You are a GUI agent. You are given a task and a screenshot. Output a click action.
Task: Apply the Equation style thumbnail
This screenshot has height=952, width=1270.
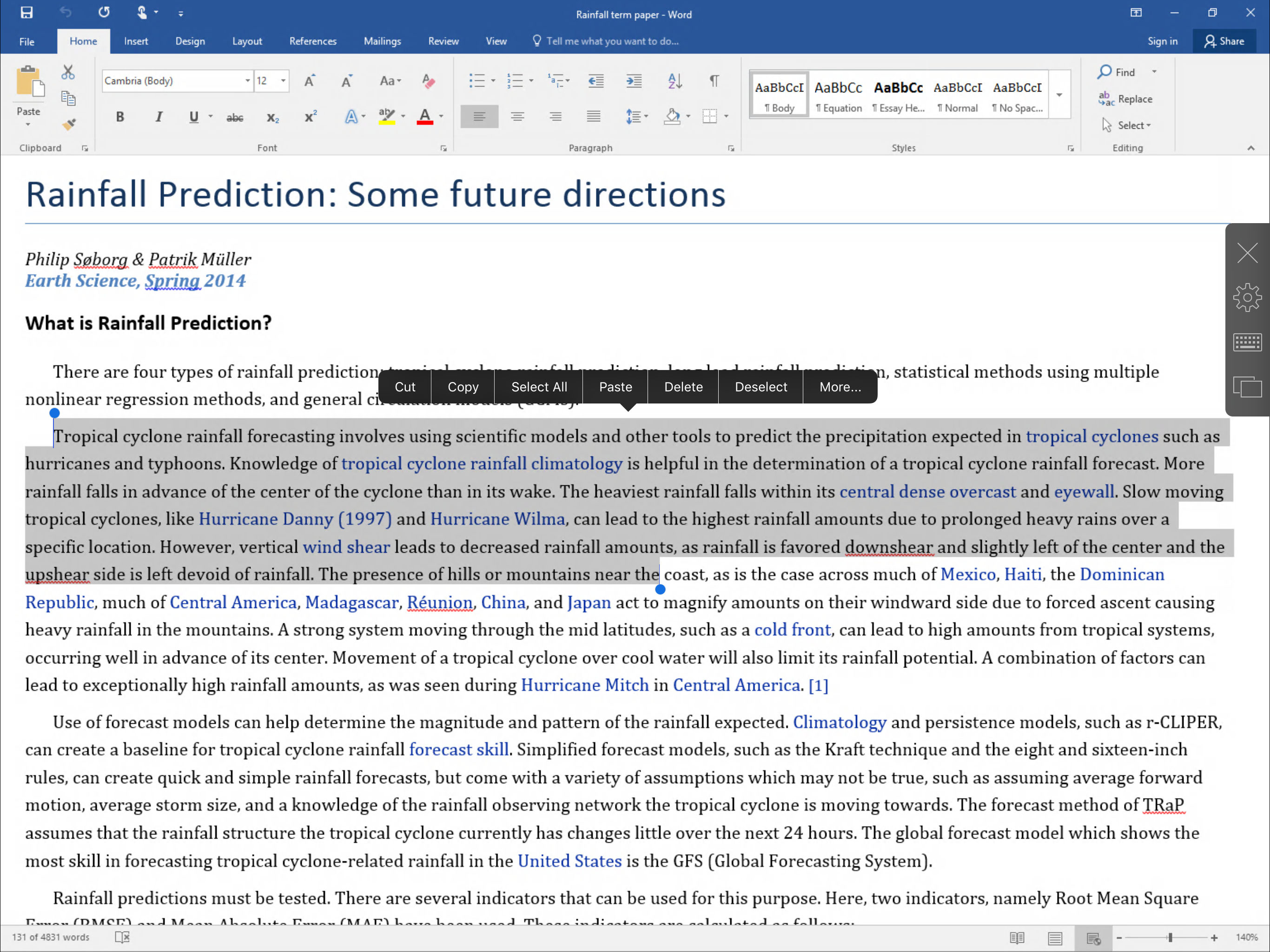838,95
